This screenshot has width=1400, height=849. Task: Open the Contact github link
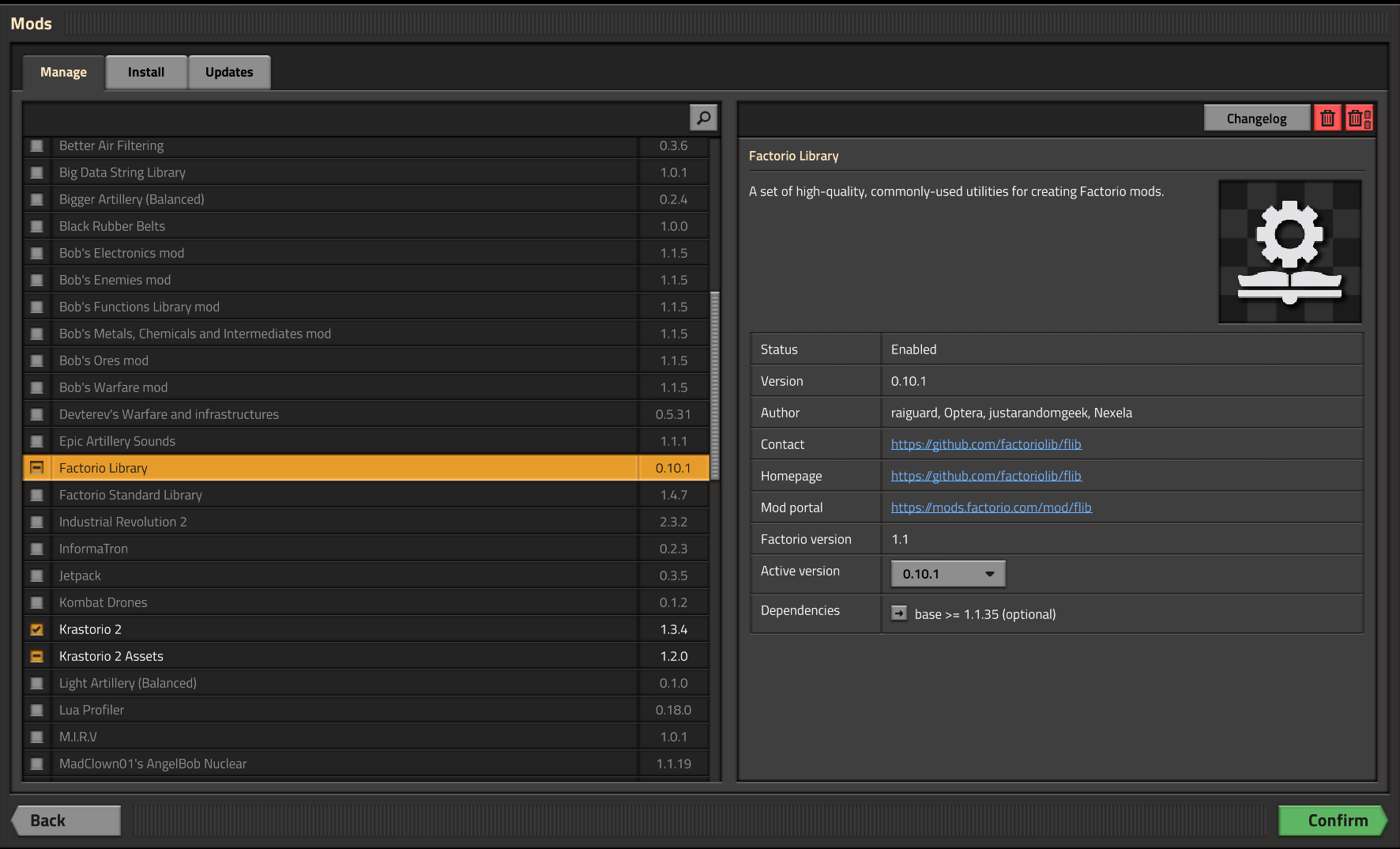986,444
